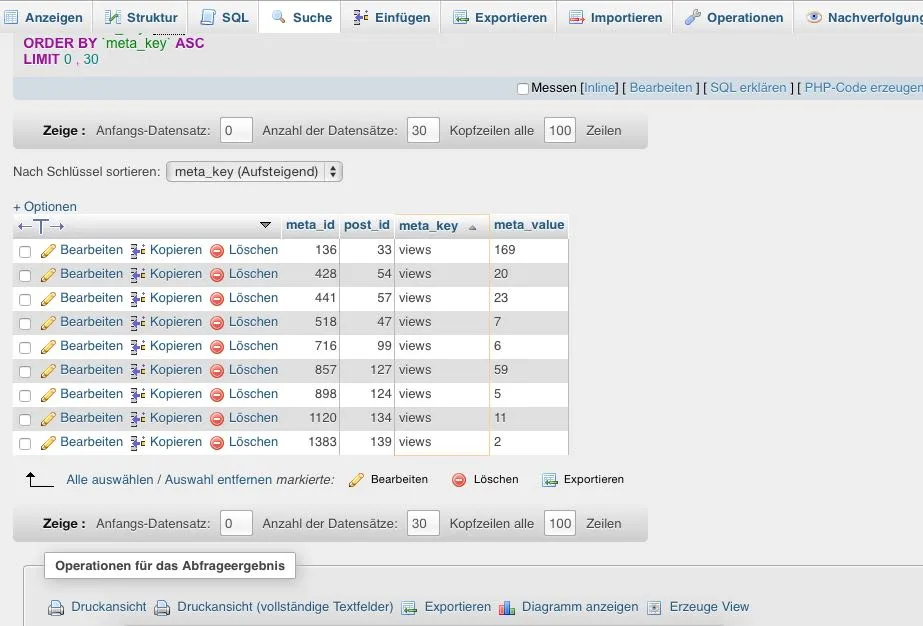
Task: Click the top Anfangs-Datensatz input field
Action: pos(236,130)
